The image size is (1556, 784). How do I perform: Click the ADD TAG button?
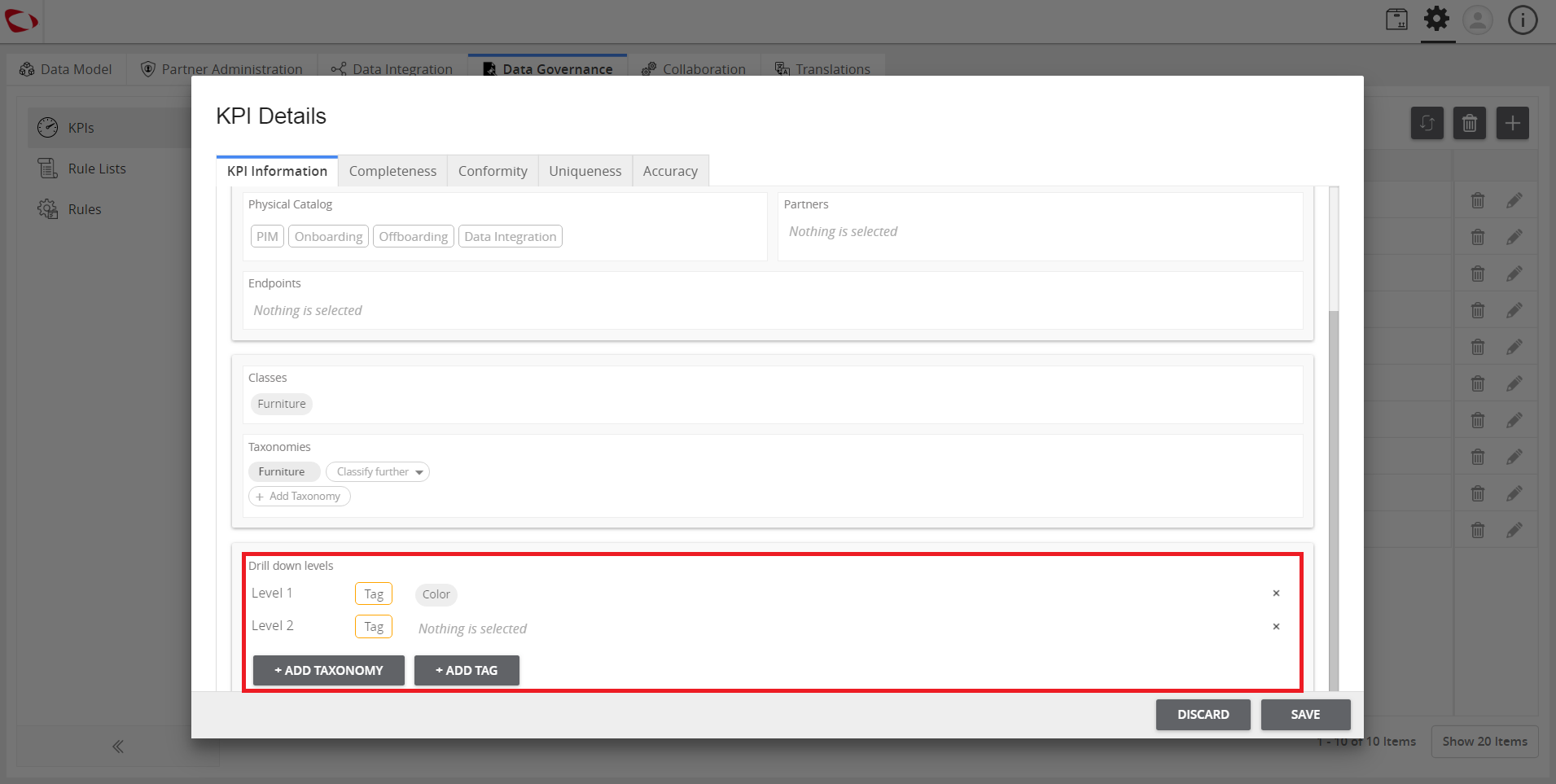pyautogui.click(x=467, y=670)
